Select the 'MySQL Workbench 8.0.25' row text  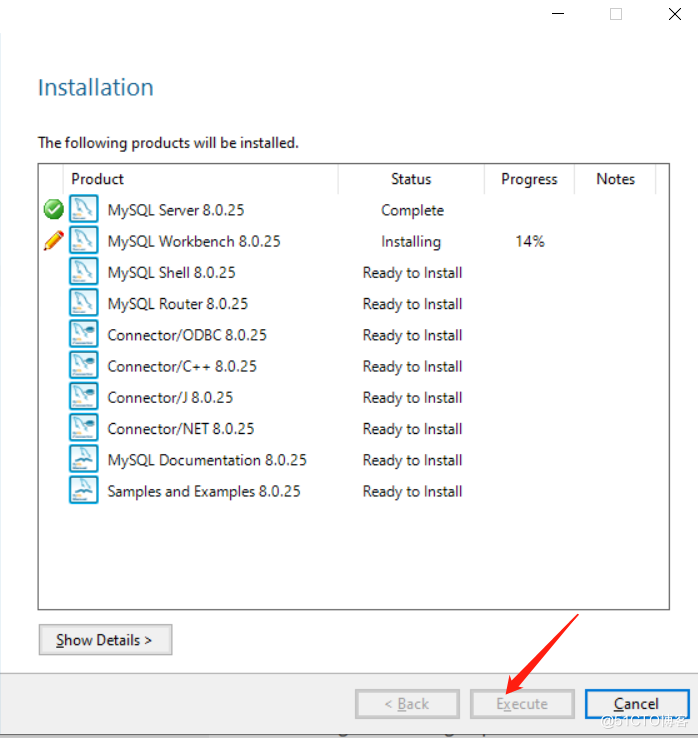click(194, 241)
